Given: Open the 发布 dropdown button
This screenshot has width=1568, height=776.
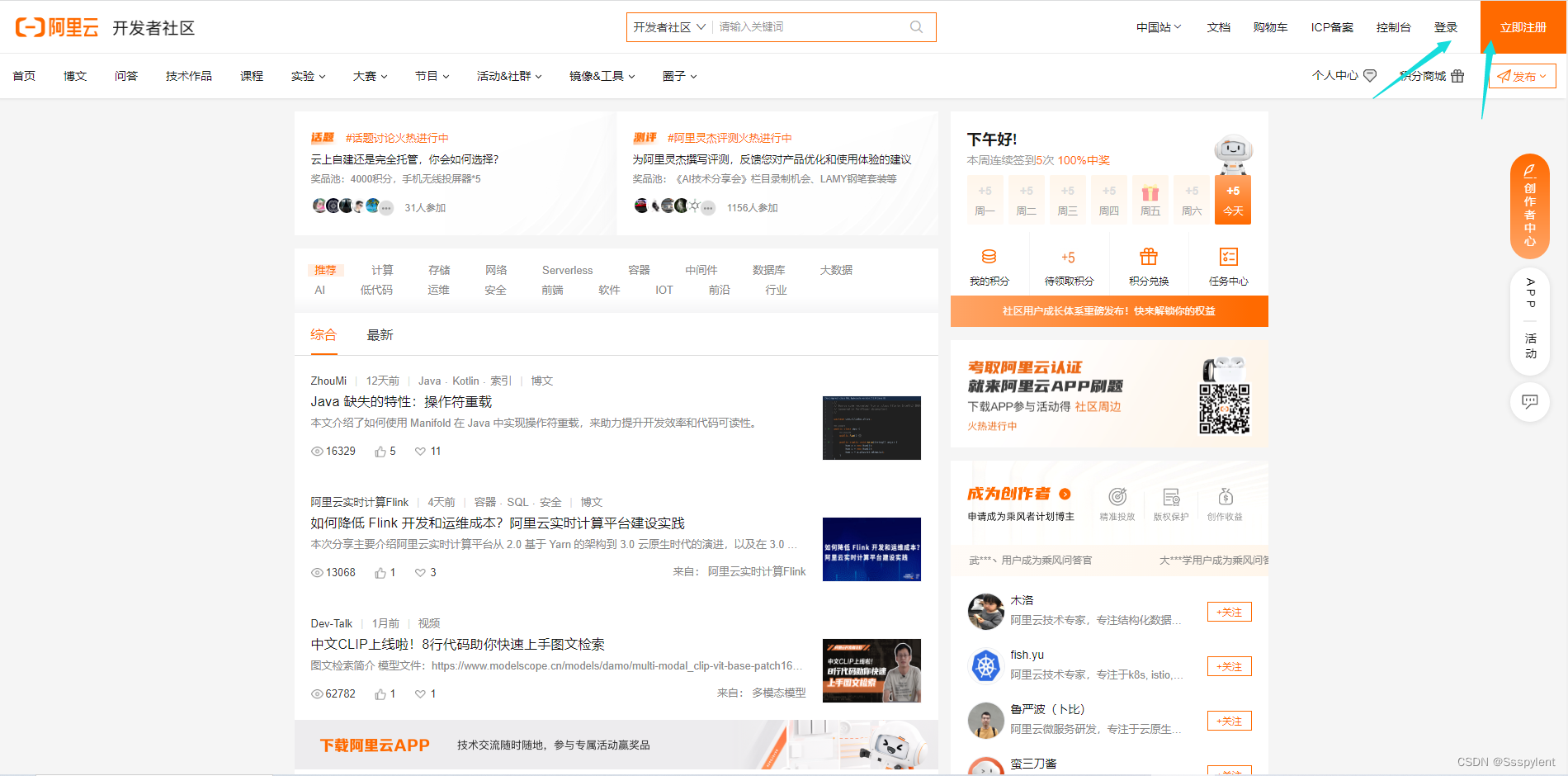Looking at the screenshot, I should click(x=1523, y=76).
